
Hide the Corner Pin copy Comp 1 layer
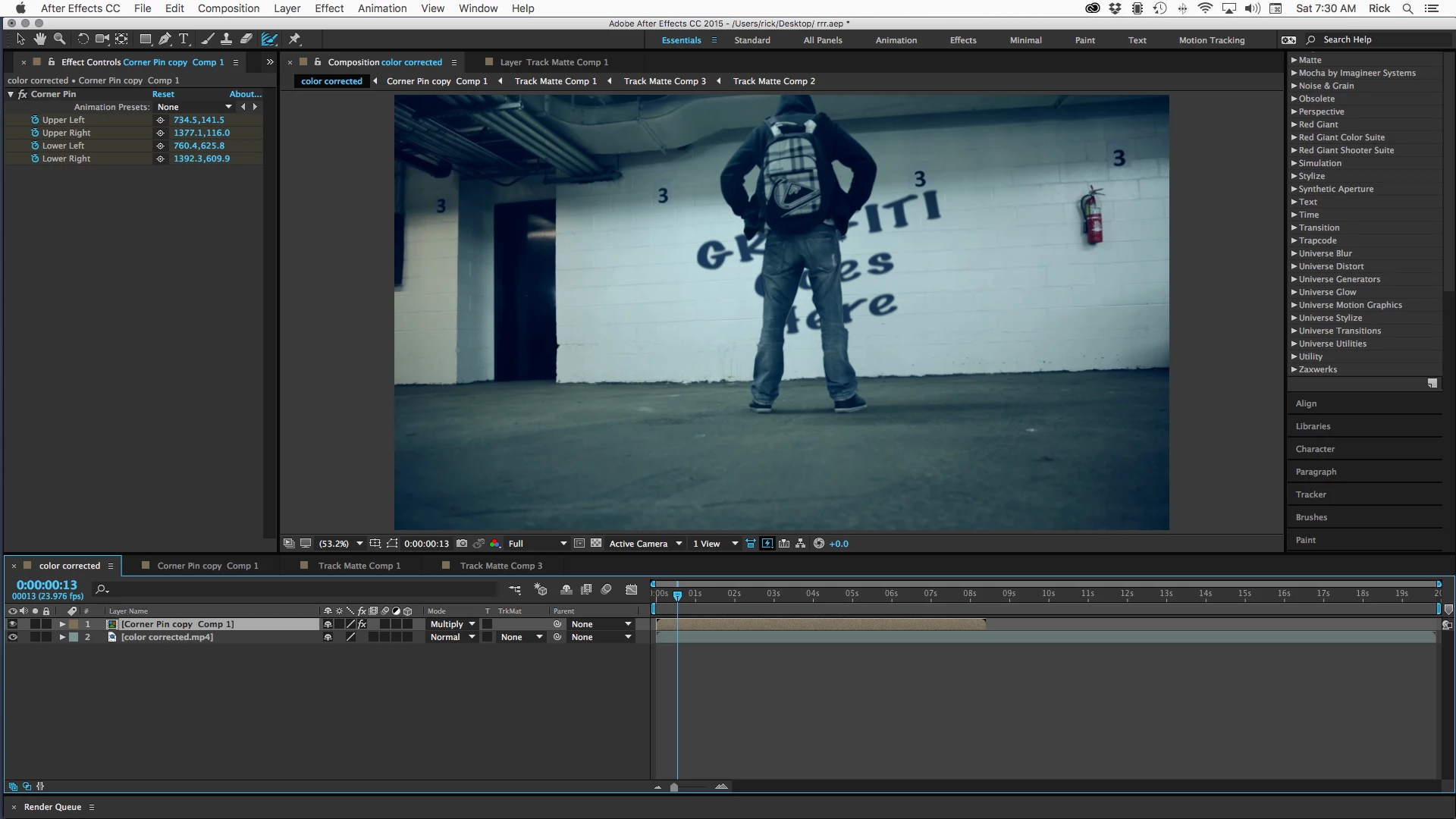tap(12, 624)
